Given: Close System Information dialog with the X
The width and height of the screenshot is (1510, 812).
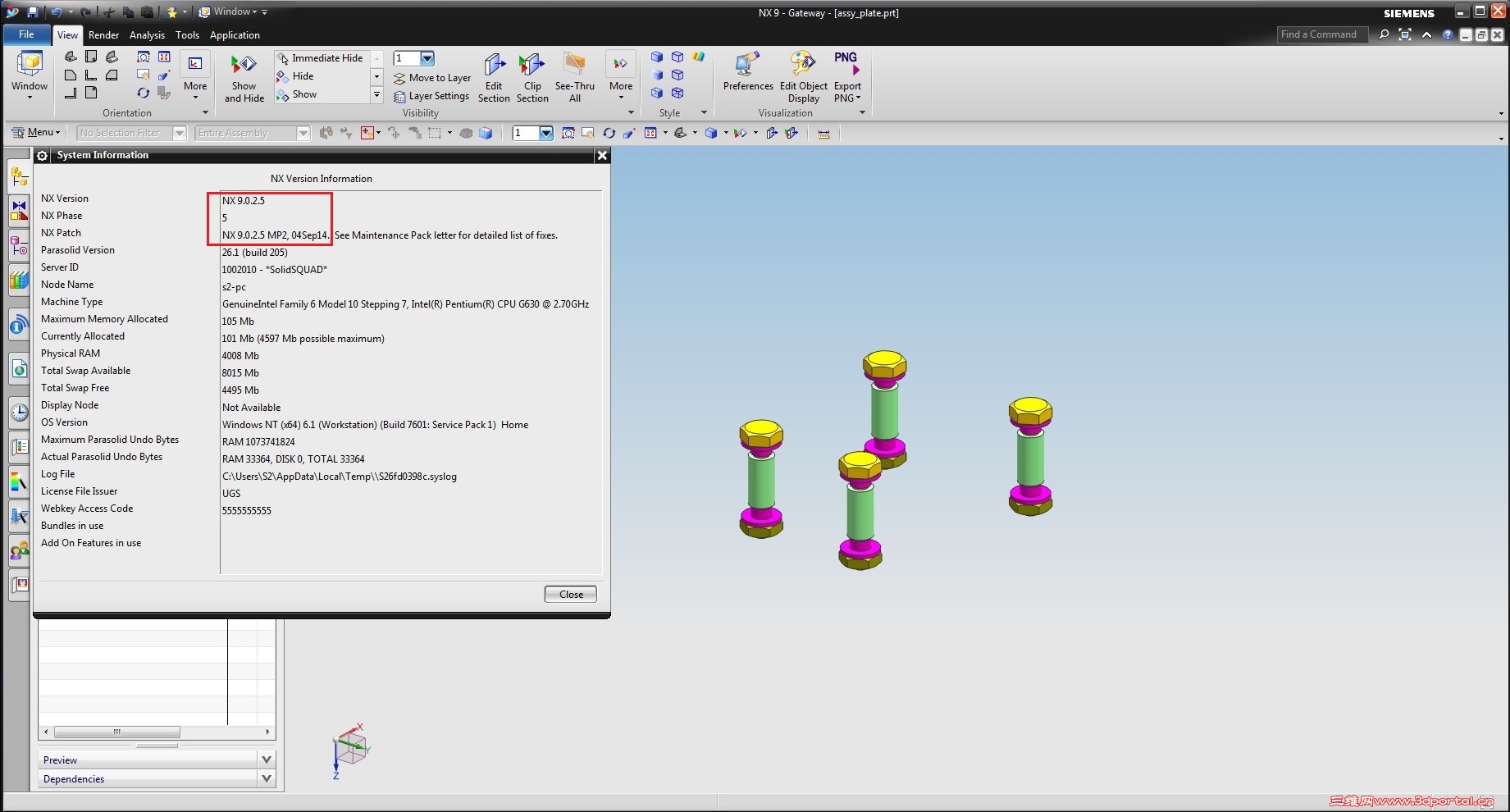Looking at the screenshot, I should 602,155.
